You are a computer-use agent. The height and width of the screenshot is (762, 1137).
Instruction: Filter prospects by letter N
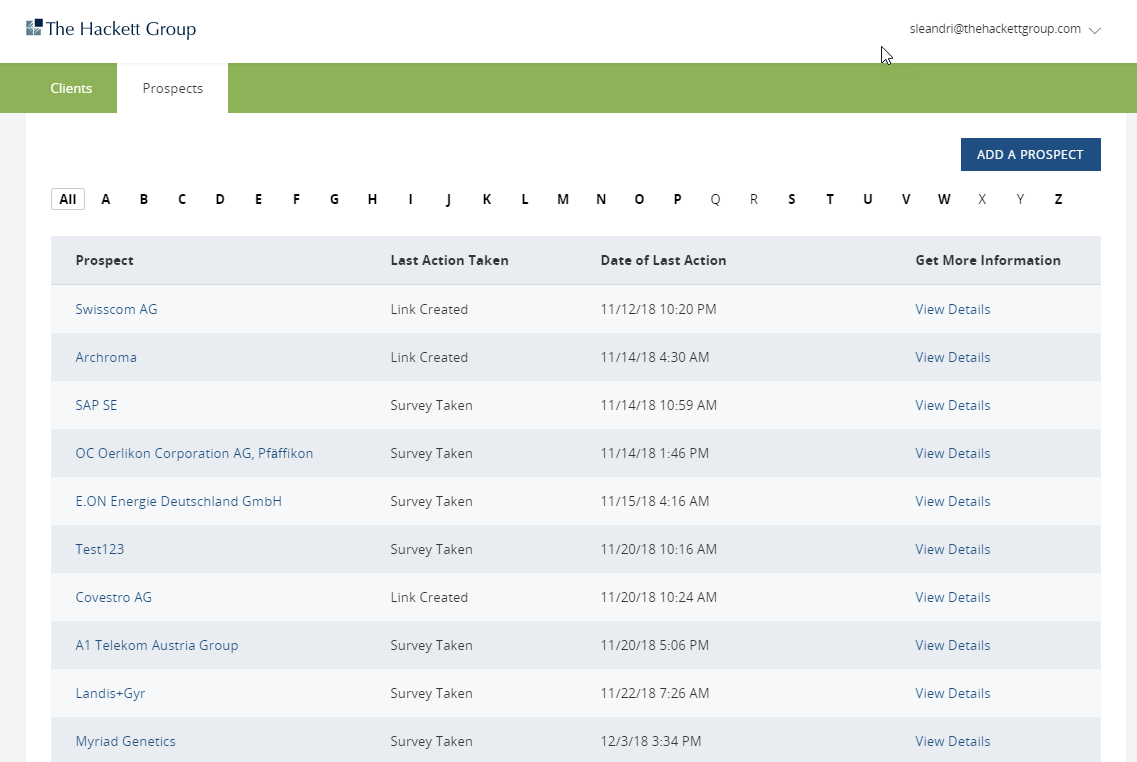[601, 199]
